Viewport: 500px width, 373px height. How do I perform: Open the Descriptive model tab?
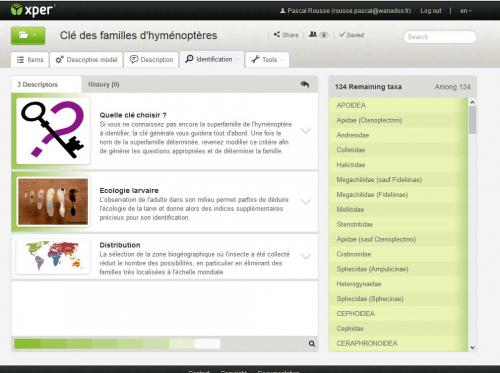click(x=86, y=60)
